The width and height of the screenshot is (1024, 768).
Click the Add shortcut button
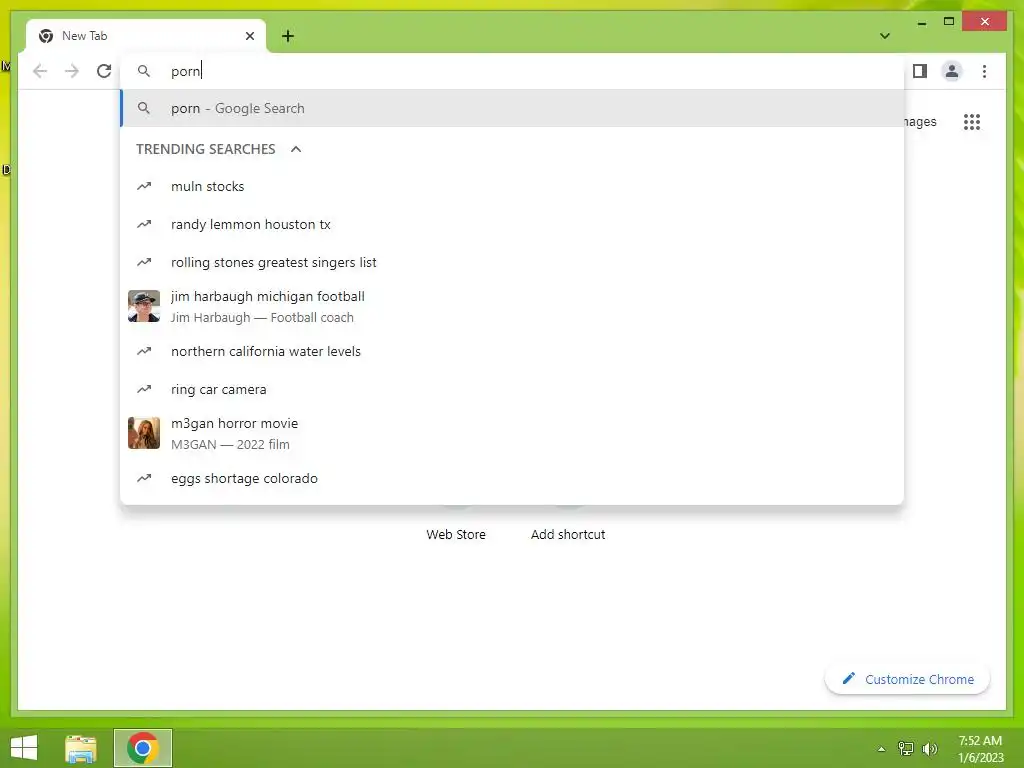point(568,534)
